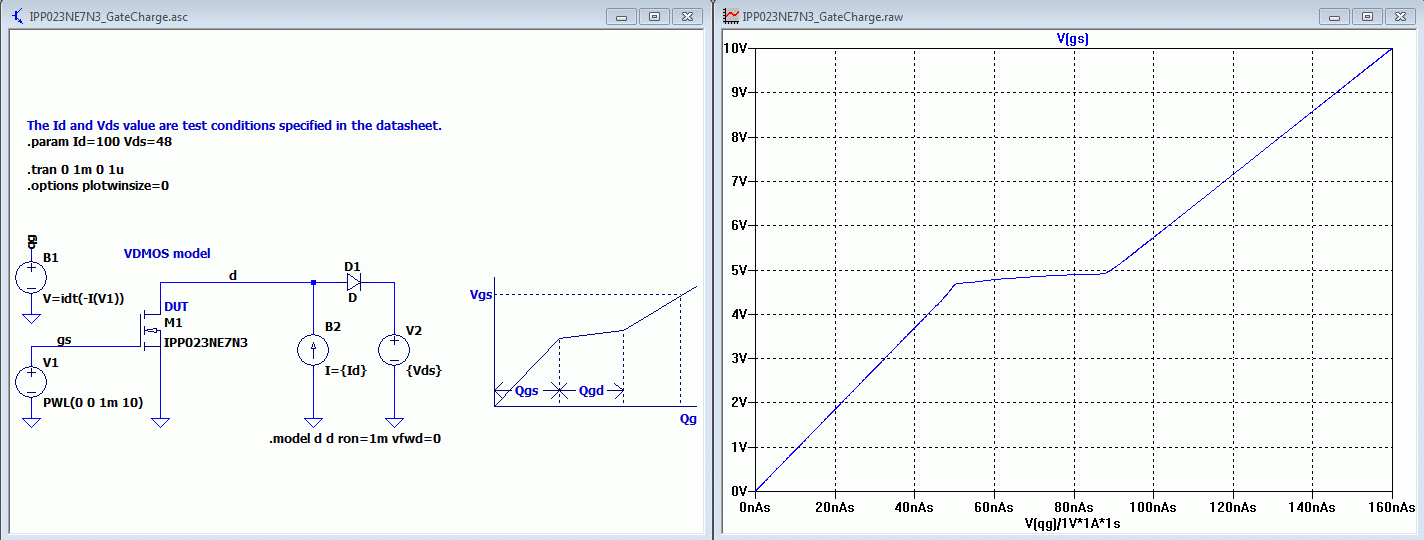Click the .options plotwinsize=0 directive
This screenshot has height=540, width=1424.
[x=98, y=185]
